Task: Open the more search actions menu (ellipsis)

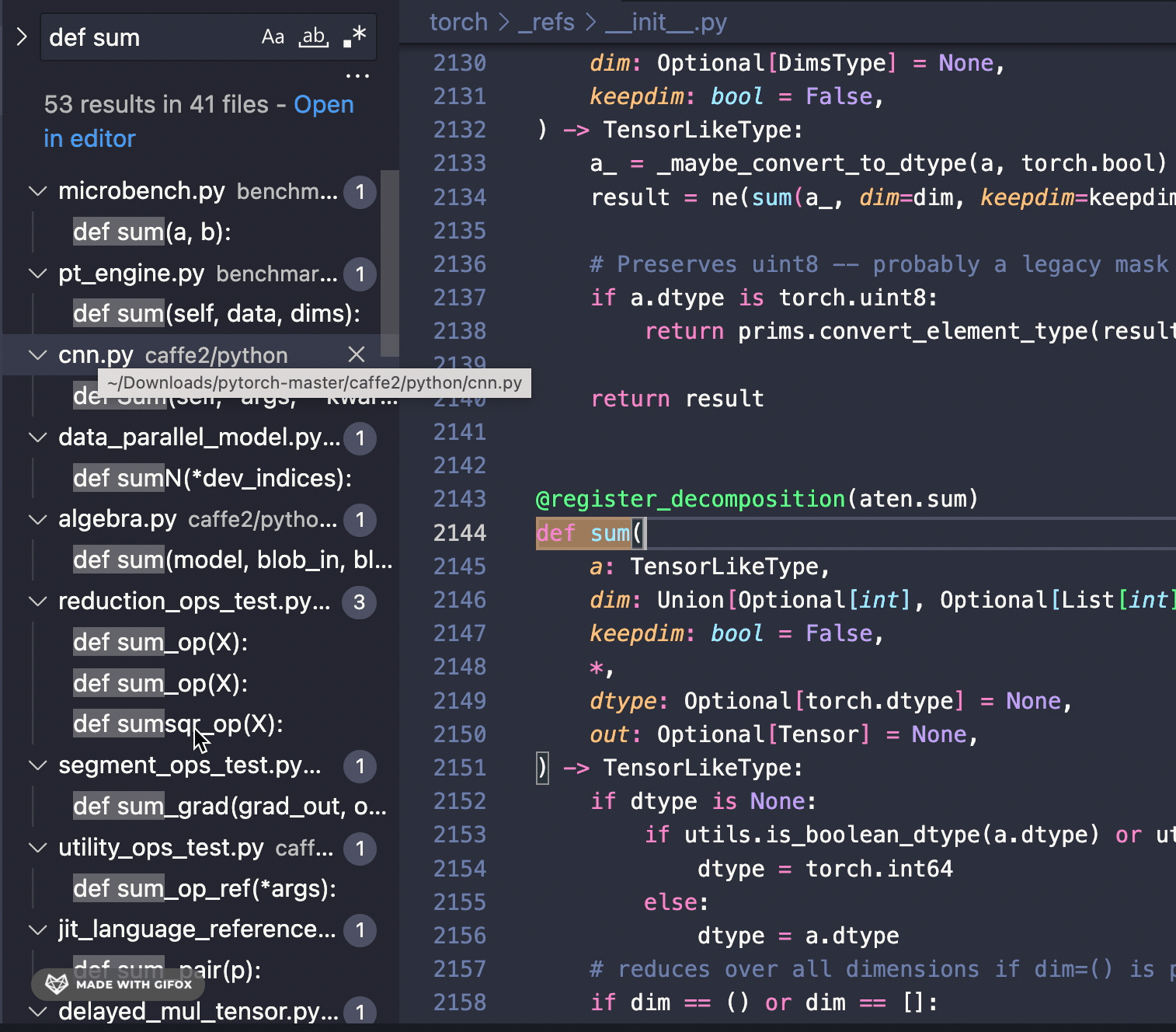Action: pos(358,75)
